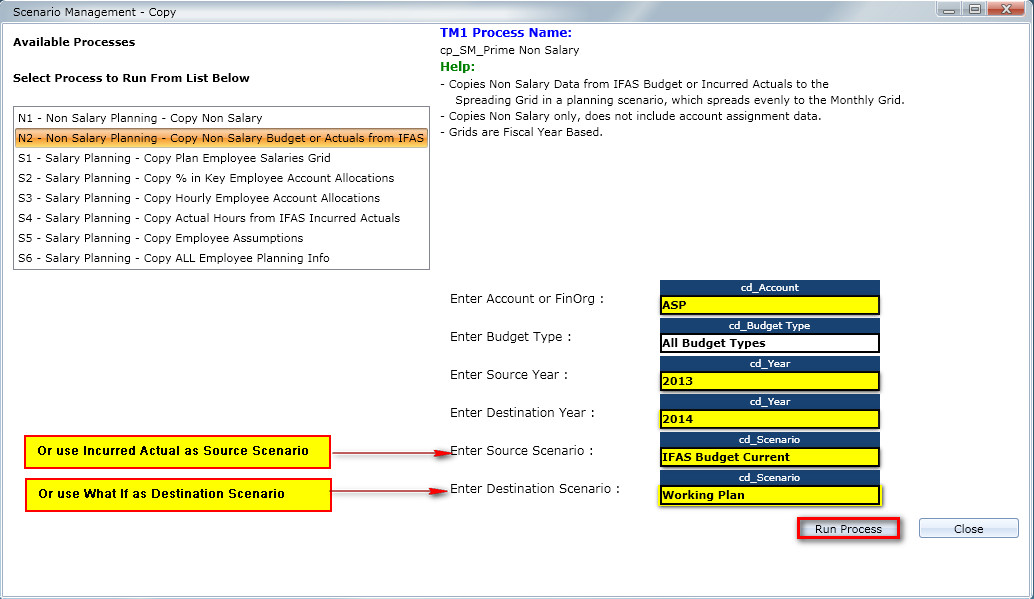The image size is (1034, 599).
Task: Click the Enter Budget Type label
Action: click(x=510, y=337)
